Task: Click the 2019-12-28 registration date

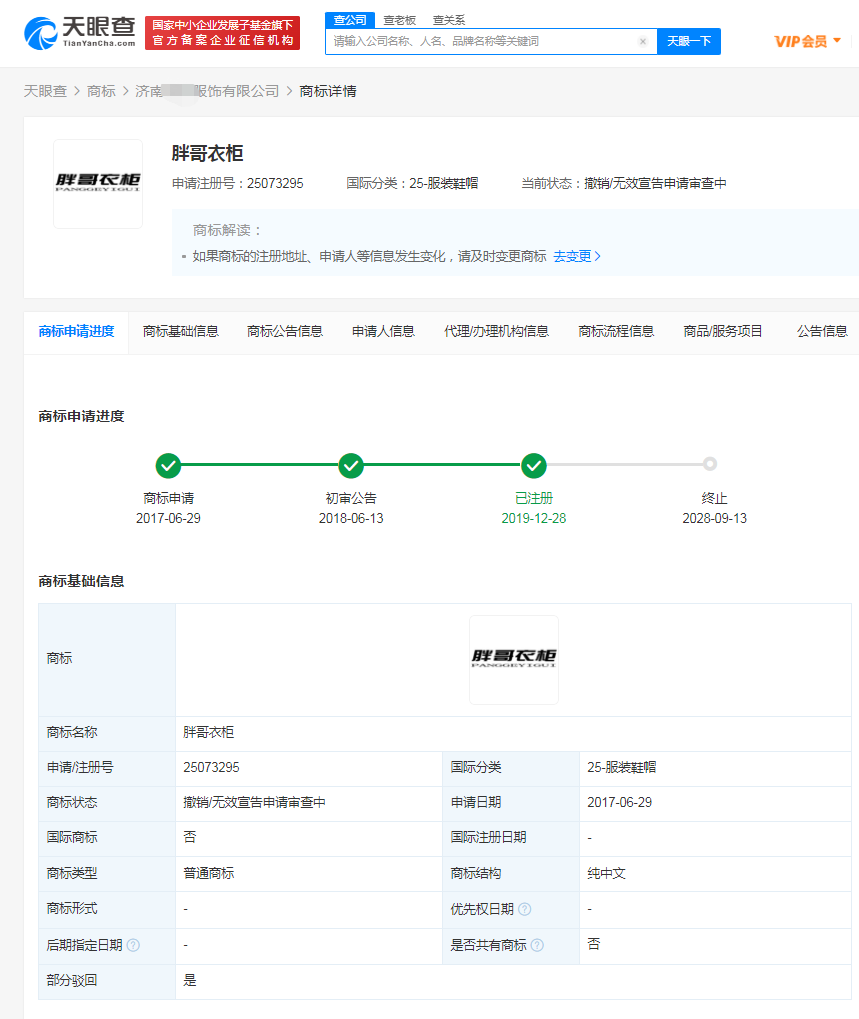Action: [533, 518]
